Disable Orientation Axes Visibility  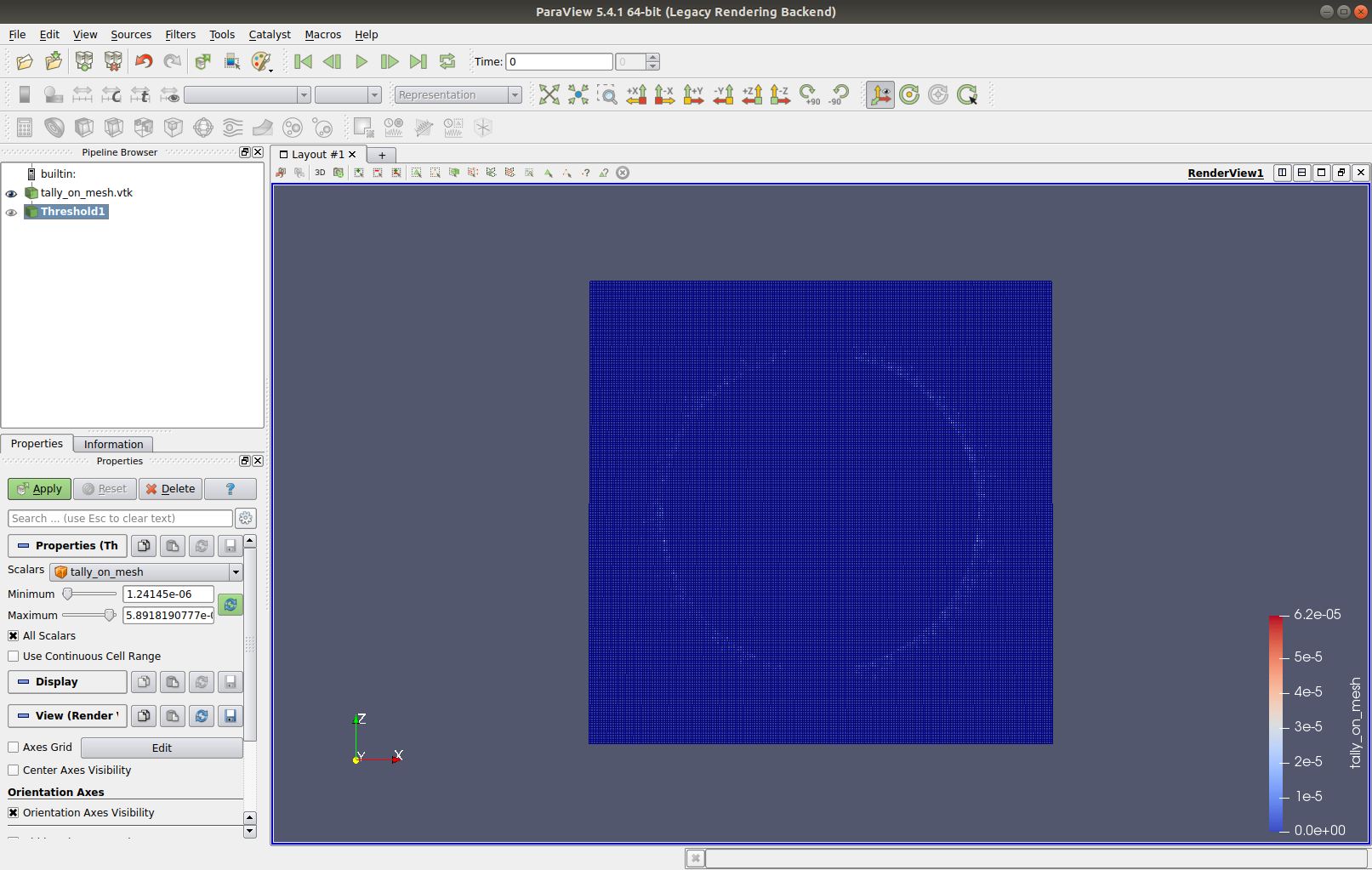click(x=14, y=812)
